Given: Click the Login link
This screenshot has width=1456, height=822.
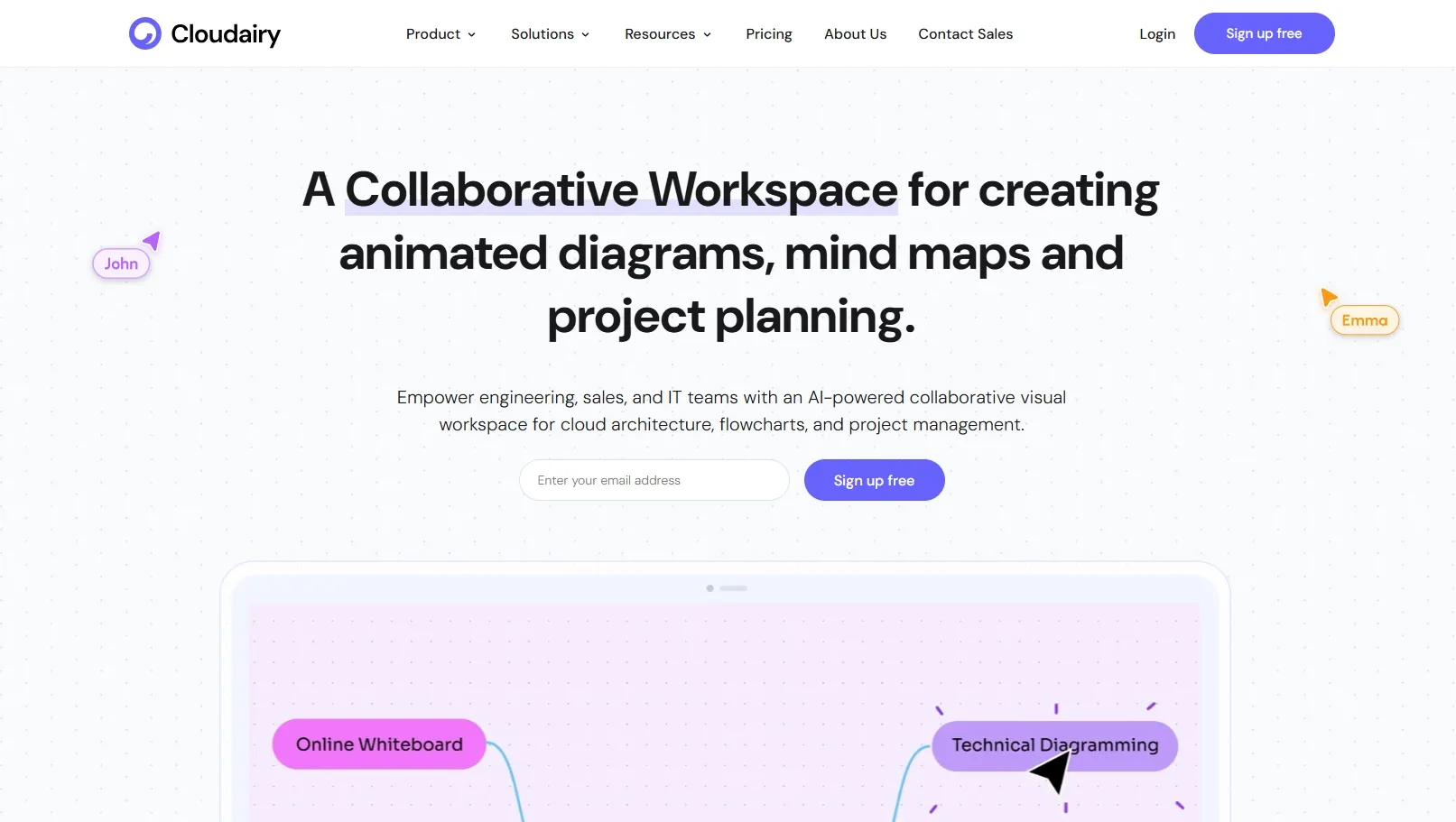Looking at the screenshot, I should click(x=1156, y=33).
